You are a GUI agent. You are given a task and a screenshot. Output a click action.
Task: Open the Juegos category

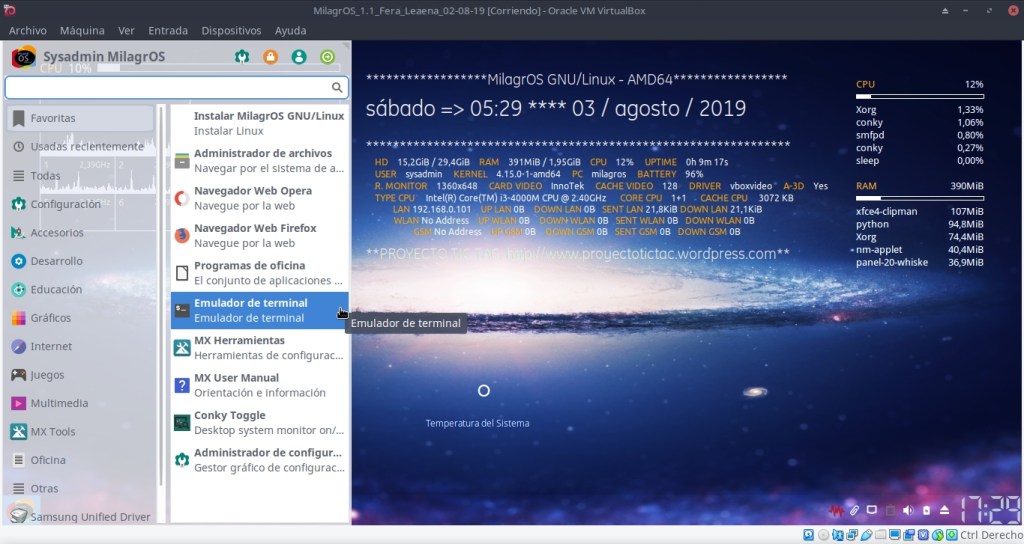81,375
